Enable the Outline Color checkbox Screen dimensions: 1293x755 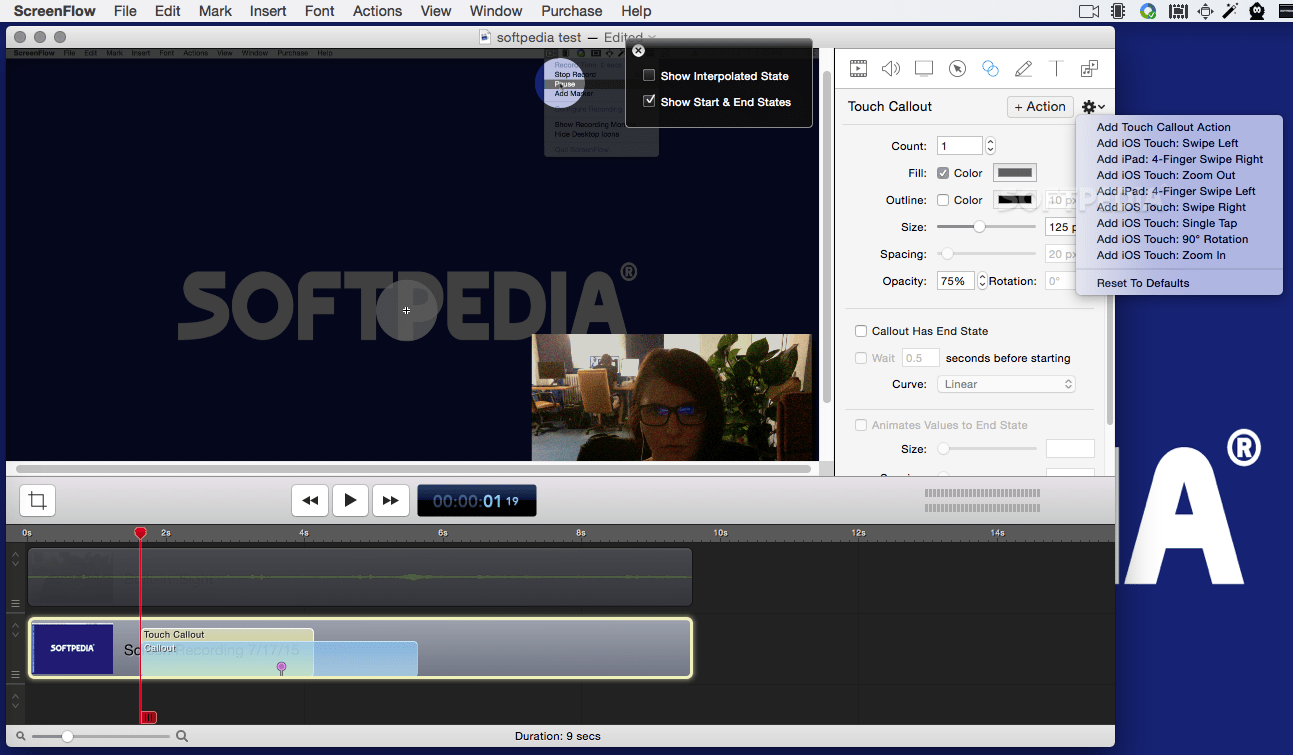tap(943, 200)
